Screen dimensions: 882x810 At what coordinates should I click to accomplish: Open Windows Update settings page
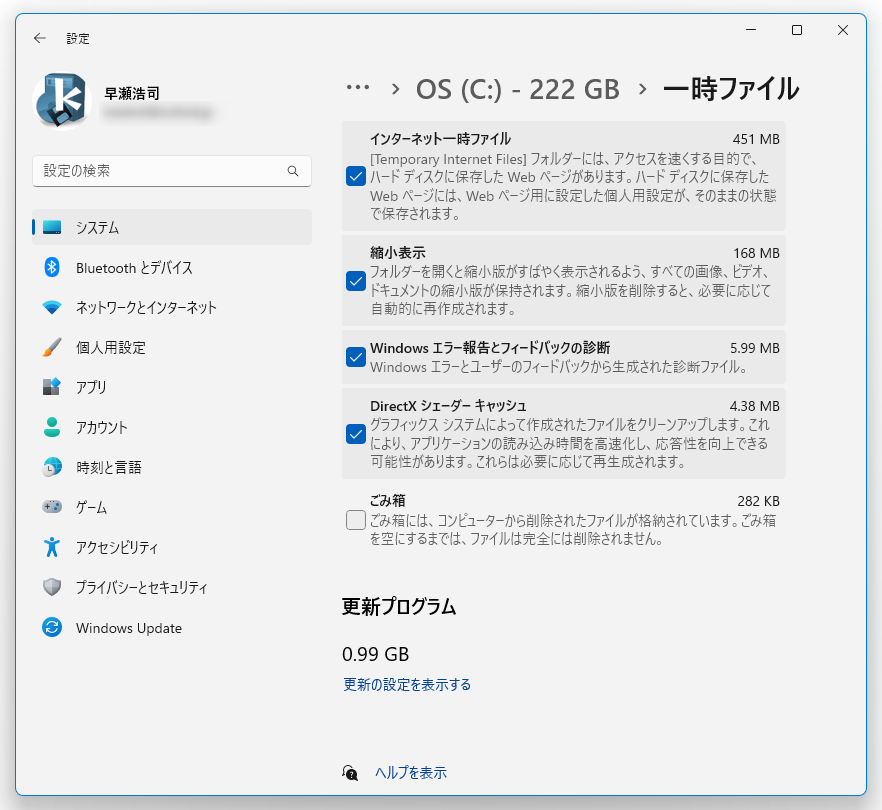(172, 627)
